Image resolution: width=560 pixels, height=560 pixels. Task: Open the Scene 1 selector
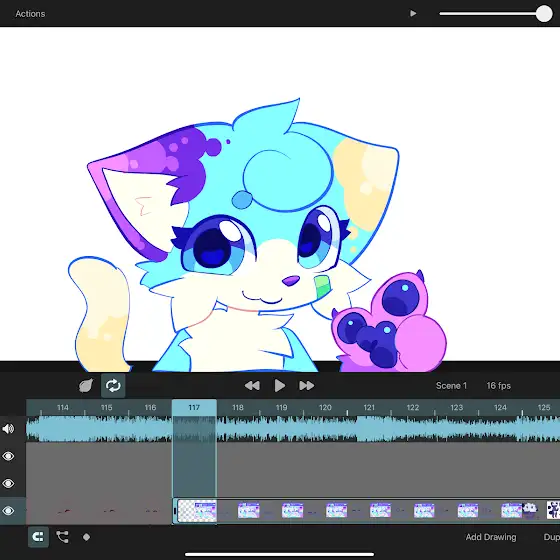pyautogui.click(x=451, y=386)
